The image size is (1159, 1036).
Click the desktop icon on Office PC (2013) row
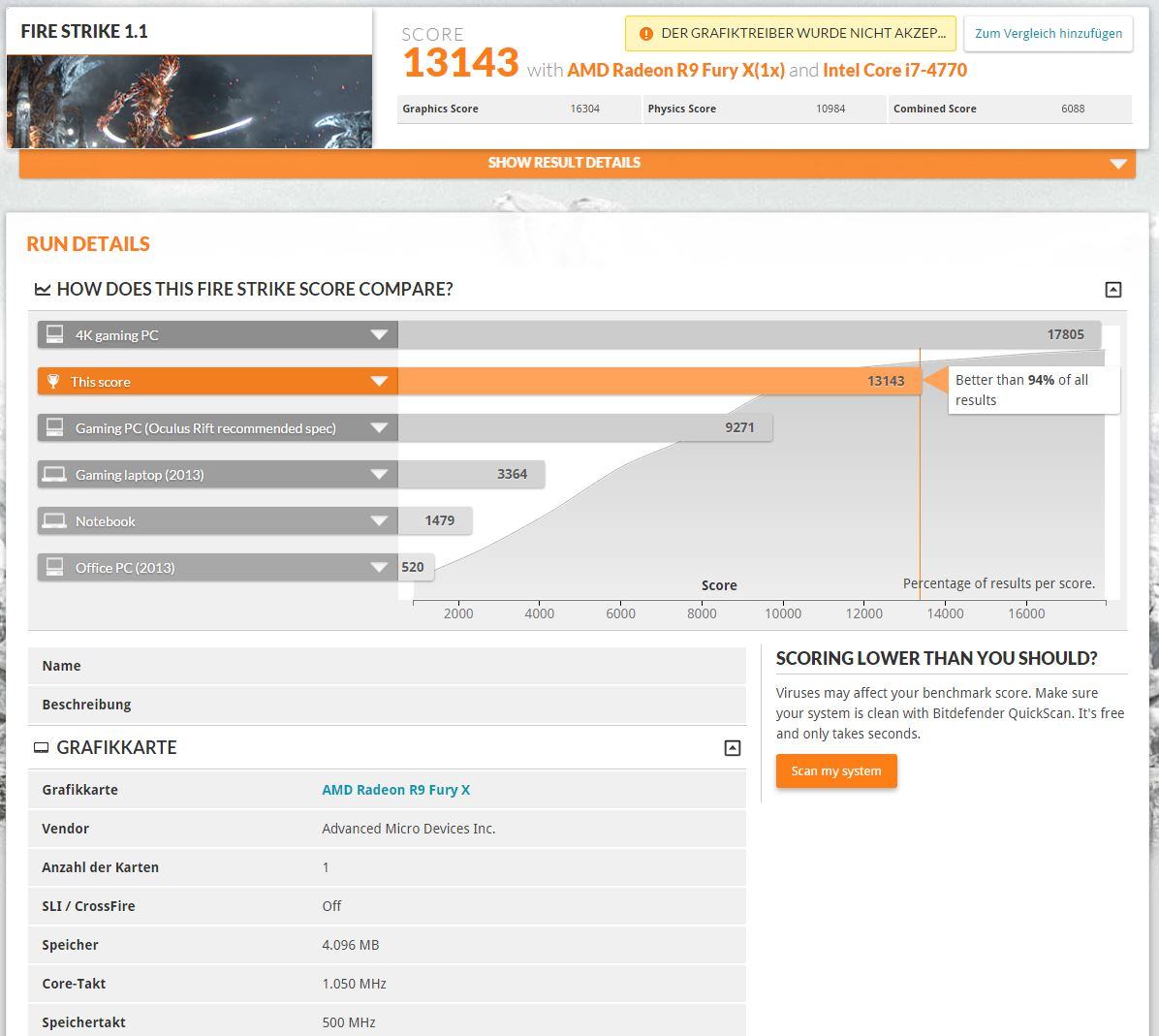click(x=54, y=567)
